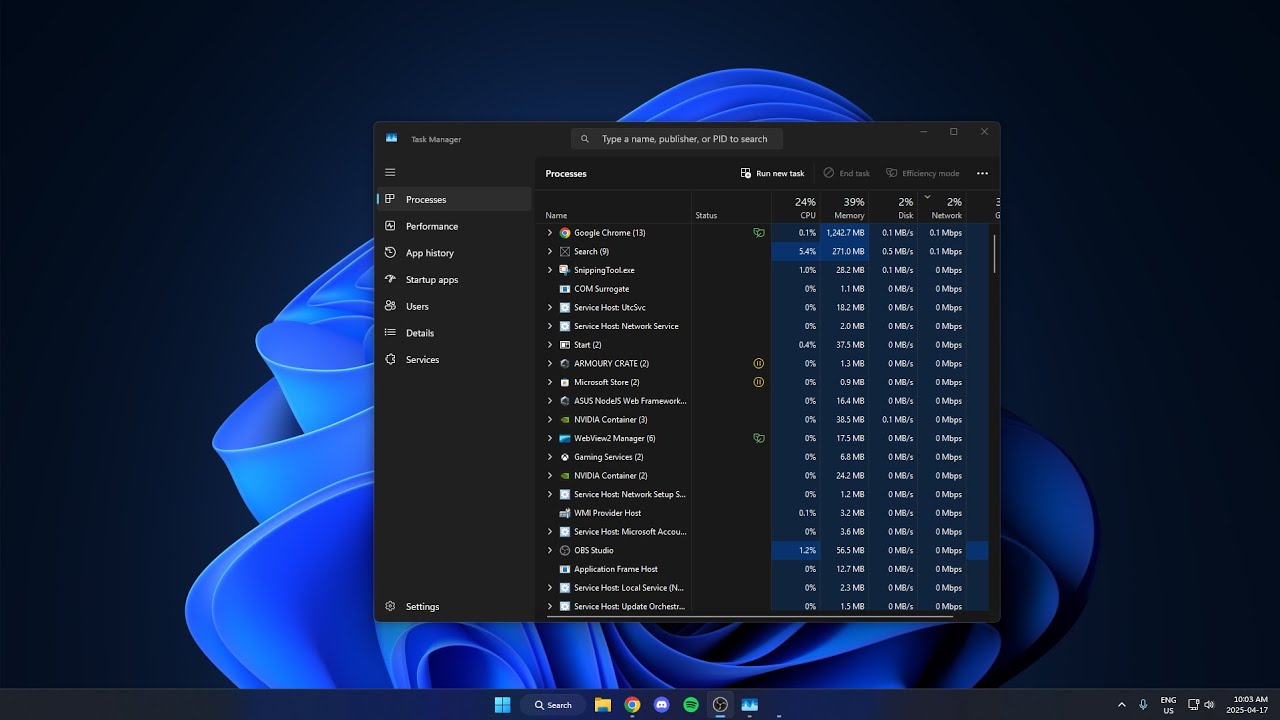Switch to the Performance page
This screenshot has height=720, width=1280.
[454, 226]
